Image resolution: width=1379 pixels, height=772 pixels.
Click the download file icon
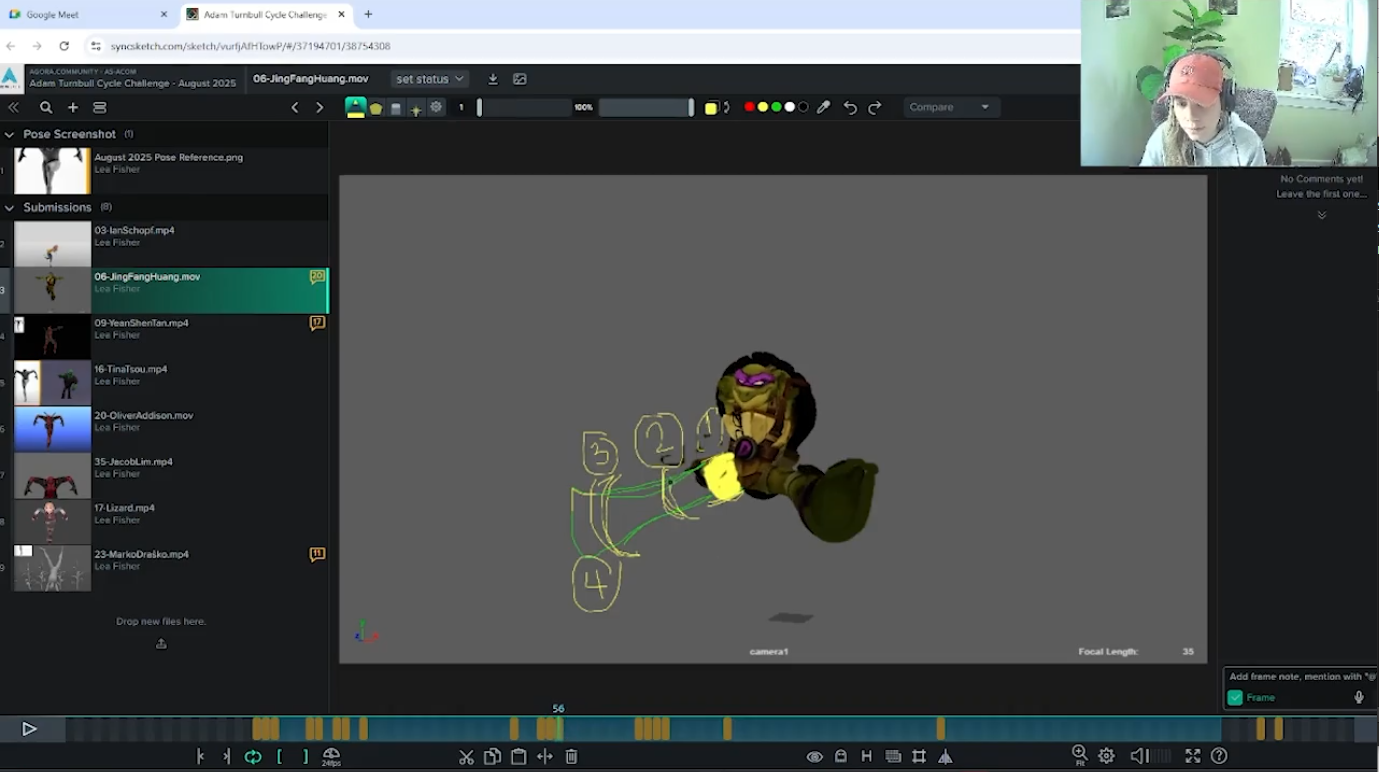(493, 79)
